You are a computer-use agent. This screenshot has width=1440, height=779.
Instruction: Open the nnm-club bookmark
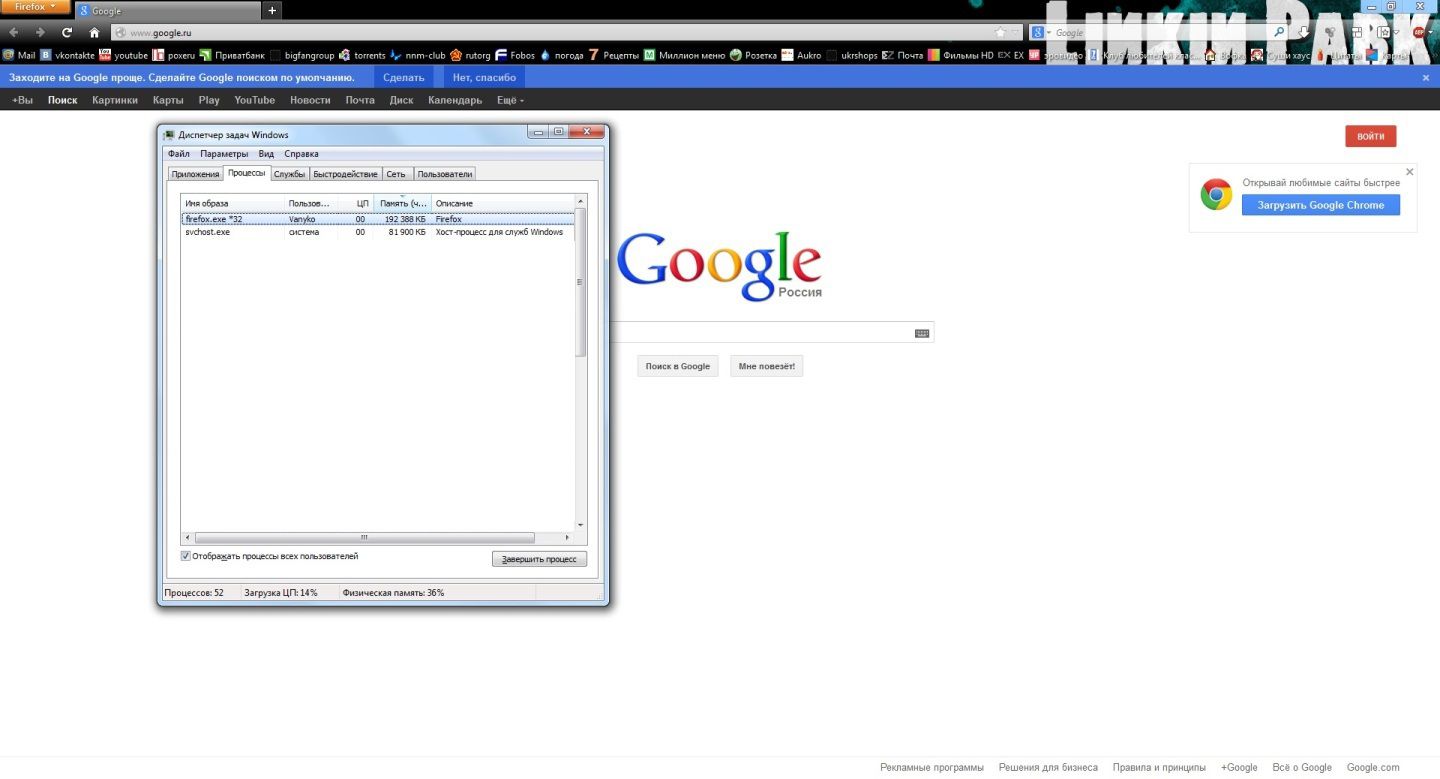[x=417, y=55]
